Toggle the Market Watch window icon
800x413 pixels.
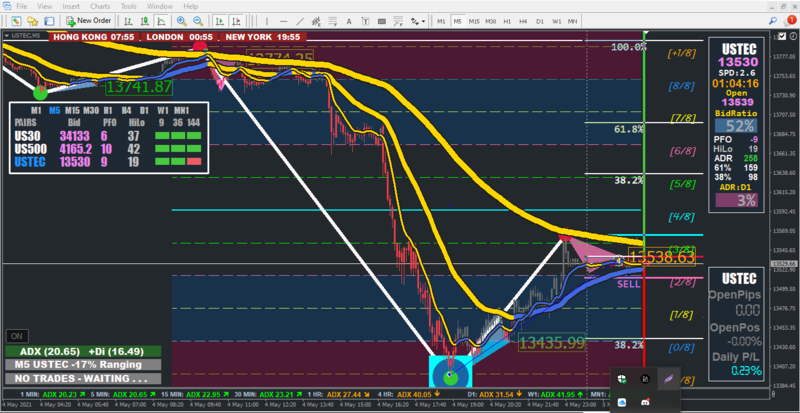(49, 21)
